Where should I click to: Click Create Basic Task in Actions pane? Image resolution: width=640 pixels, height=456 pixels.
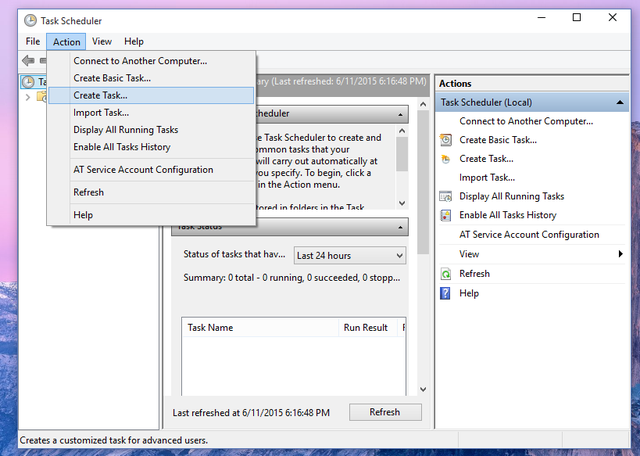tap(498, 140)
